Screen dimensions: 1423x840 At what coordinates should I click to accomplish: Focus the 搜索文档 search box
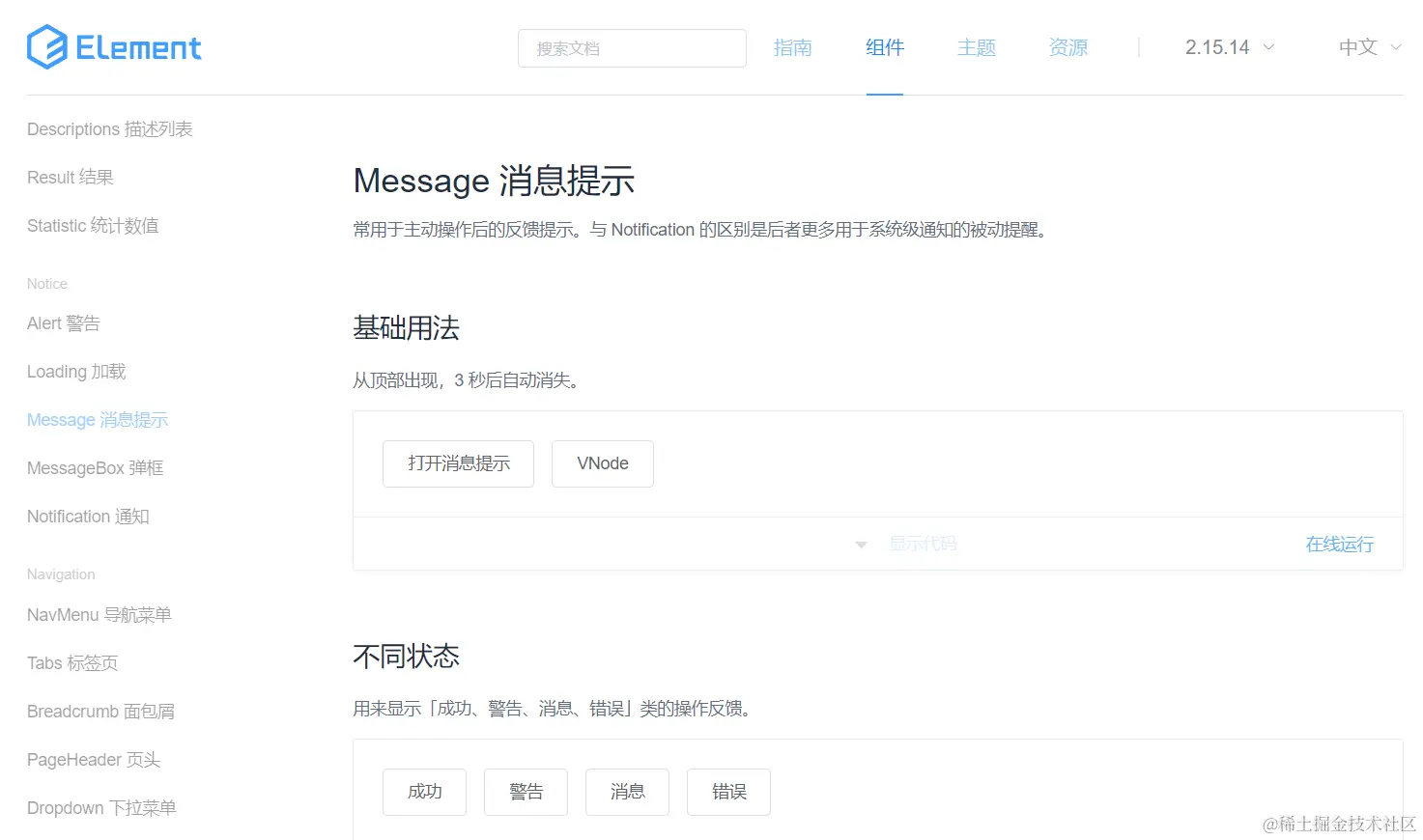(x=632, y=48)
